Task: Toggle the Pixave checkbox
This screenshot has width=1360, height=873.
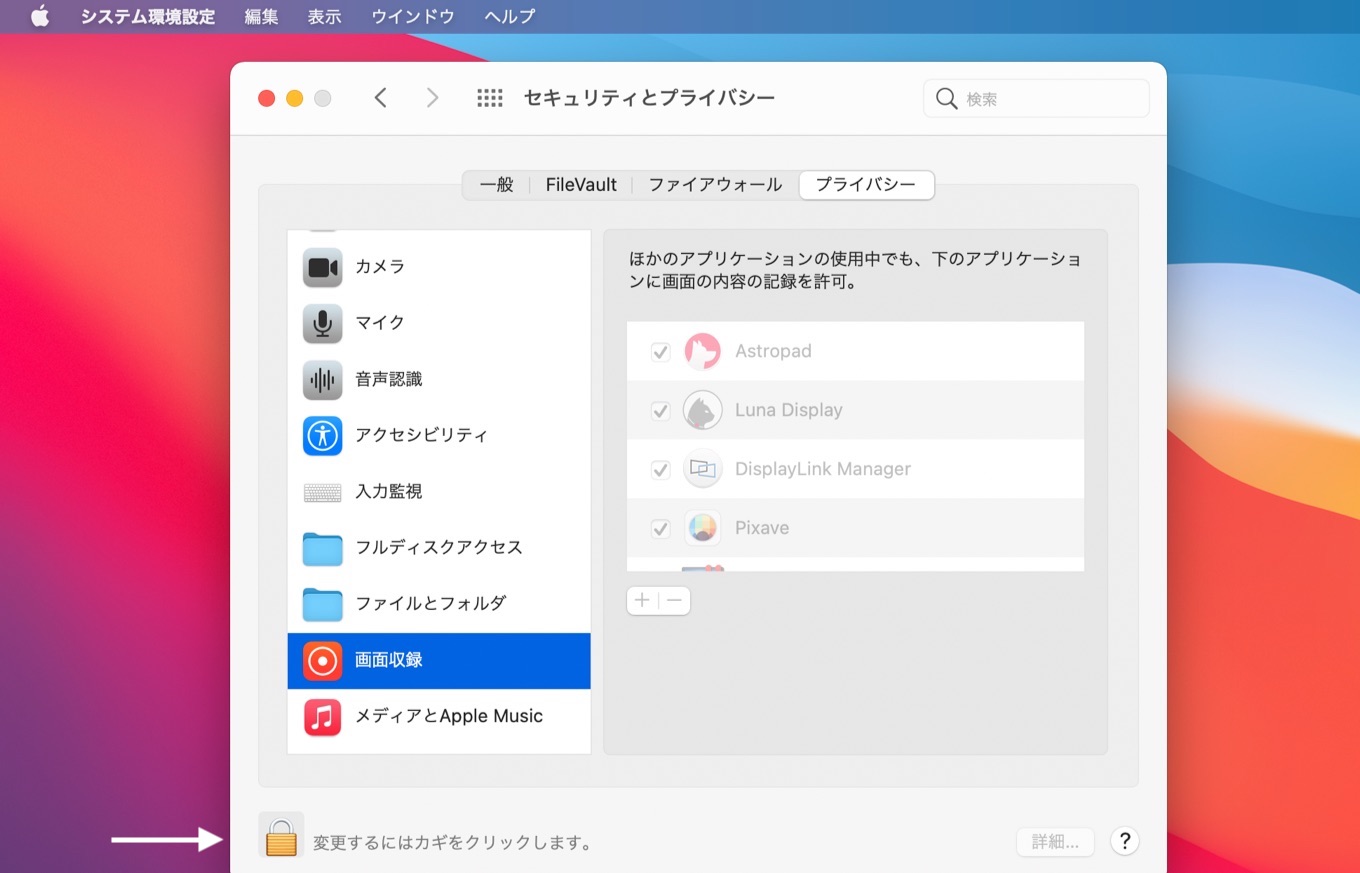Action: coord(660,529)
